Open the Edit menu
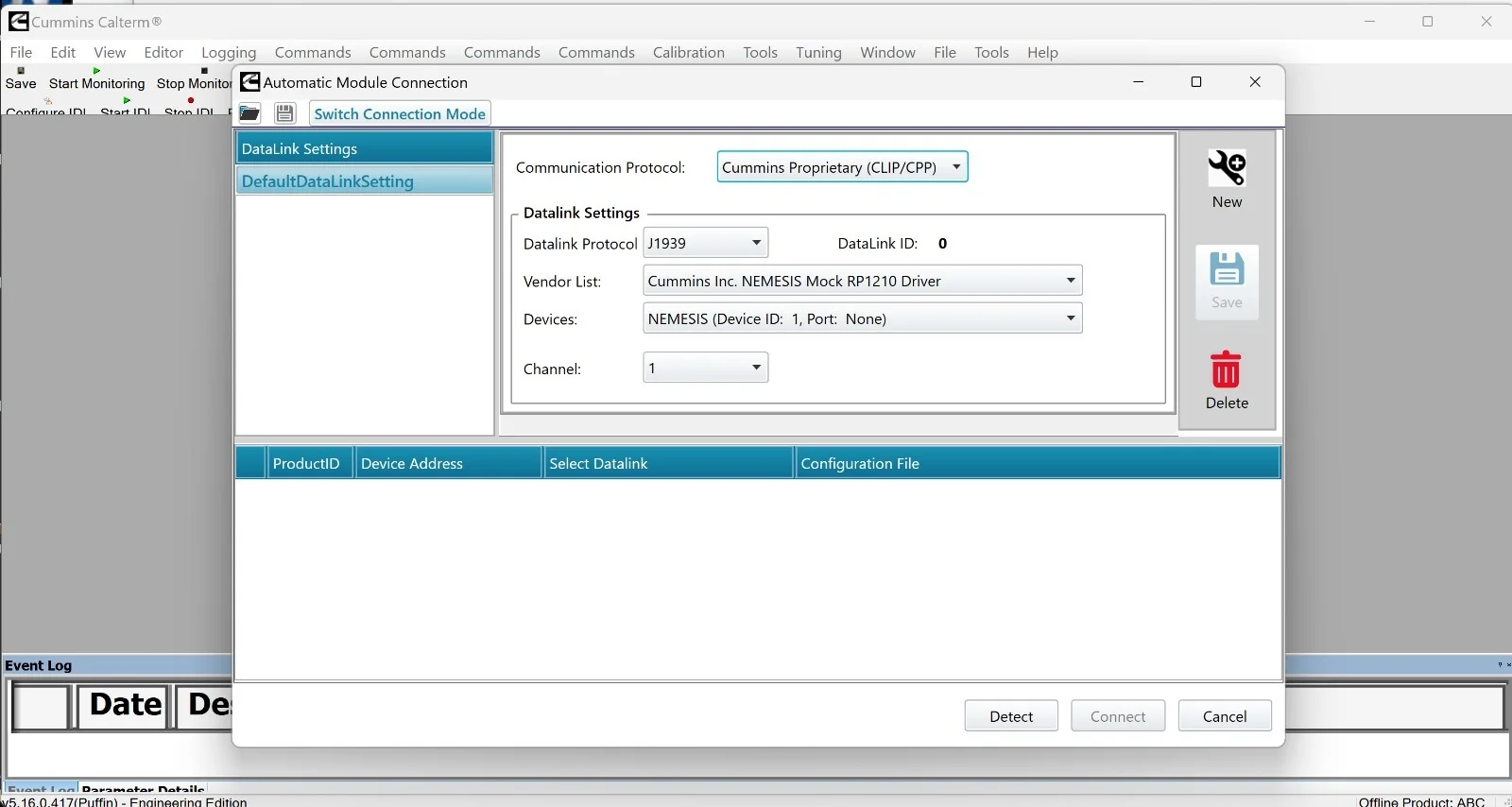 [63, 52]
